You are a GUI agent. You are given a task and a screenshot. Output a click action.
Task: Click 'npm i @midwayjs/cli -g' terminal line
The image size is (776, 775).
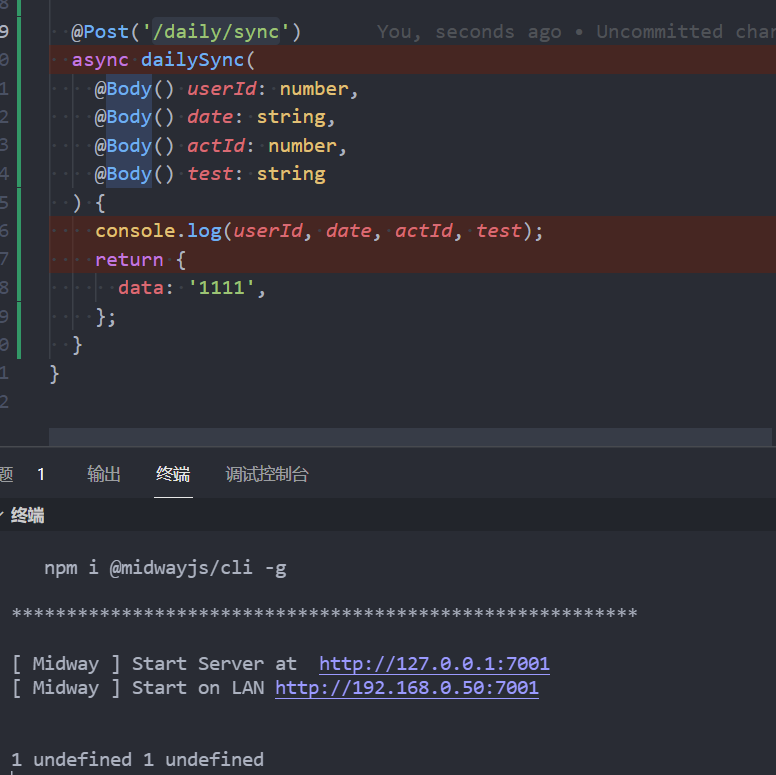(x=165, y=568)
